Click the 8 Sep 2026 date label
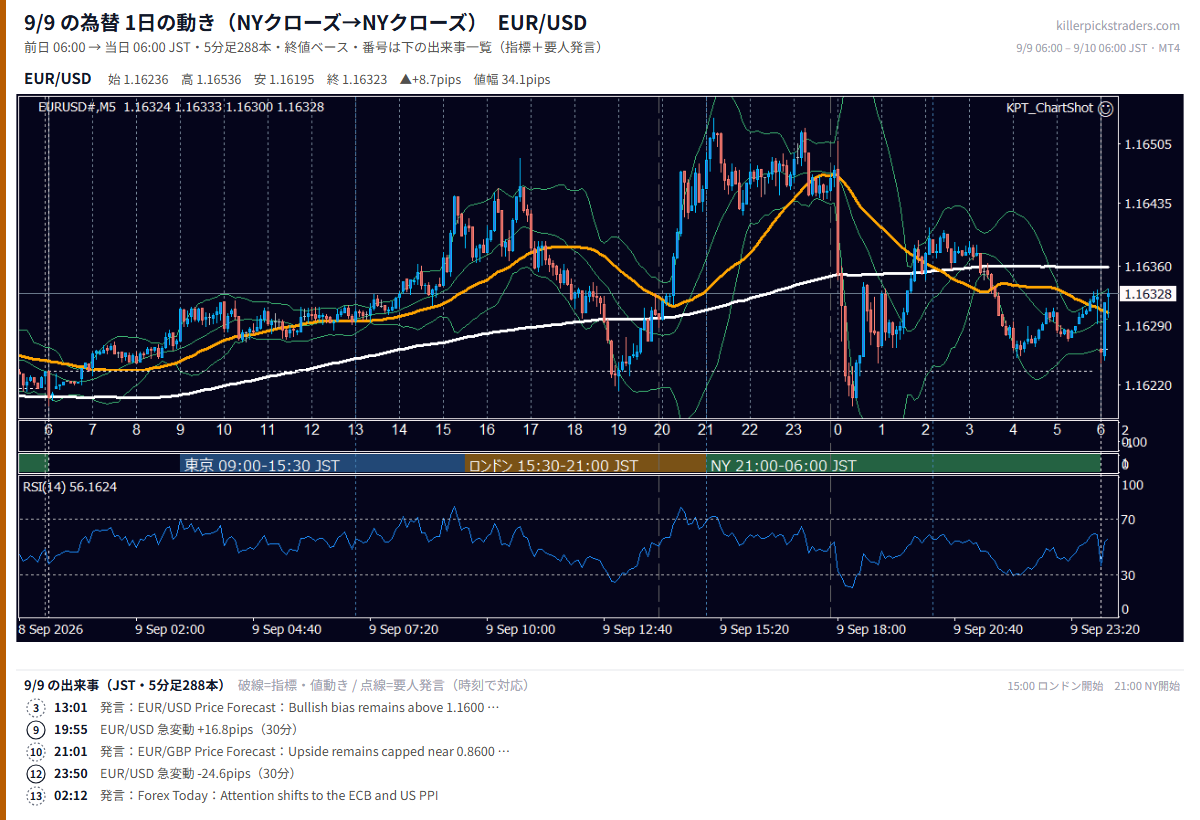 click(51, 629)
